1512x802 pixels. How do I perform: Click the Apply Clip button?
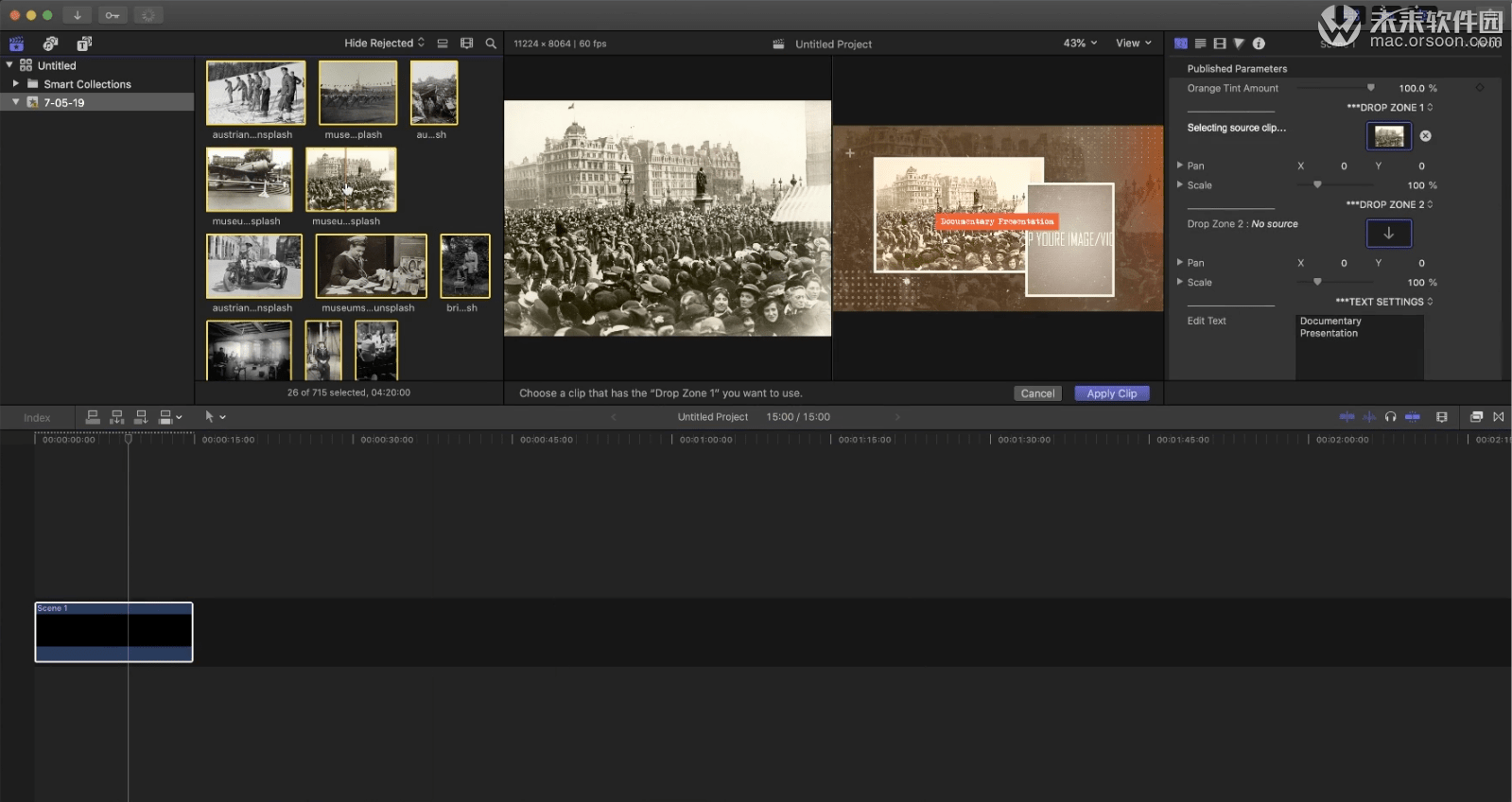point(1111,393)
